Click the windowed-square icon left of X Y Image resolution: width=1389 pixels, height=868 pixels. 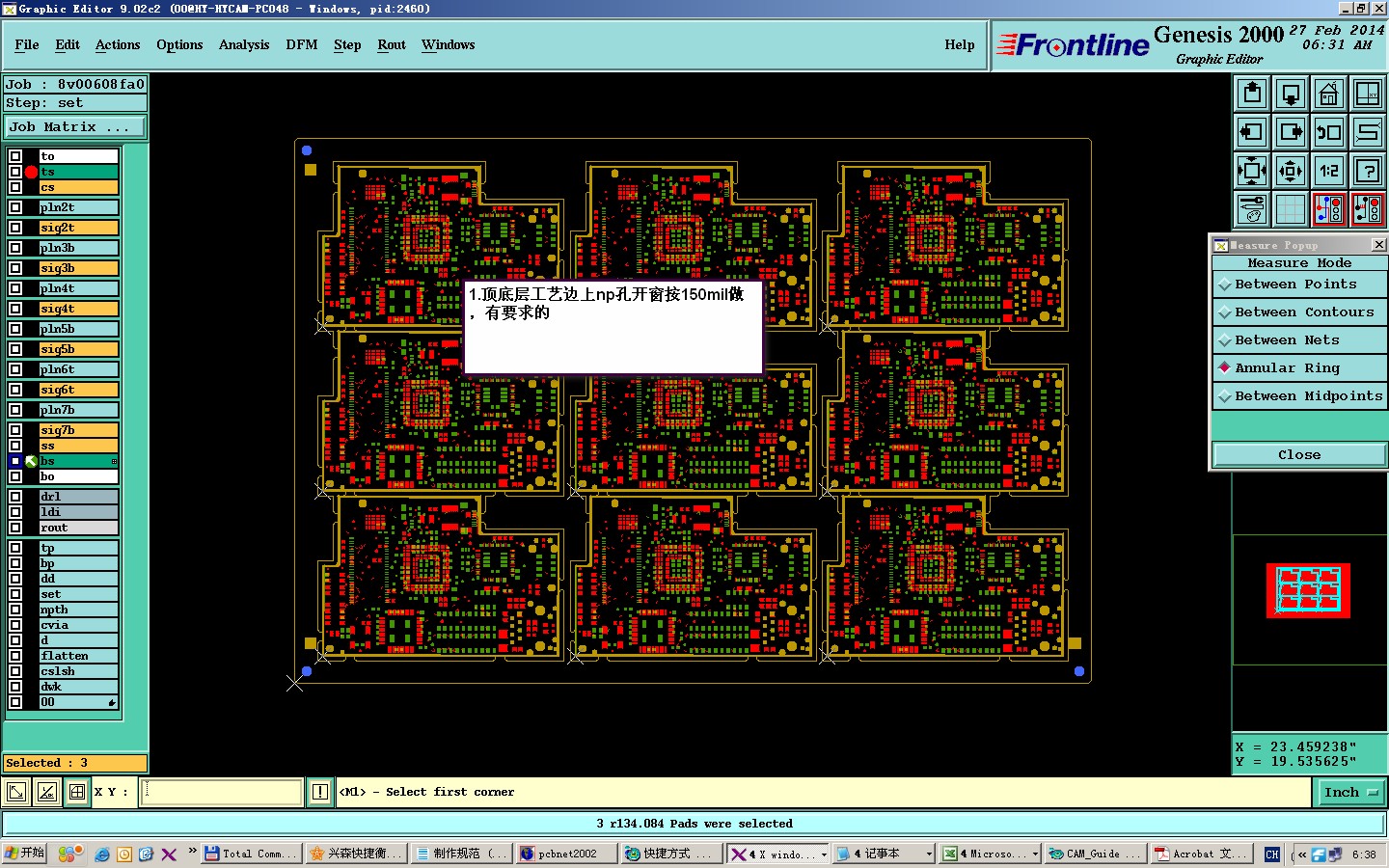(x=76, y=792)
